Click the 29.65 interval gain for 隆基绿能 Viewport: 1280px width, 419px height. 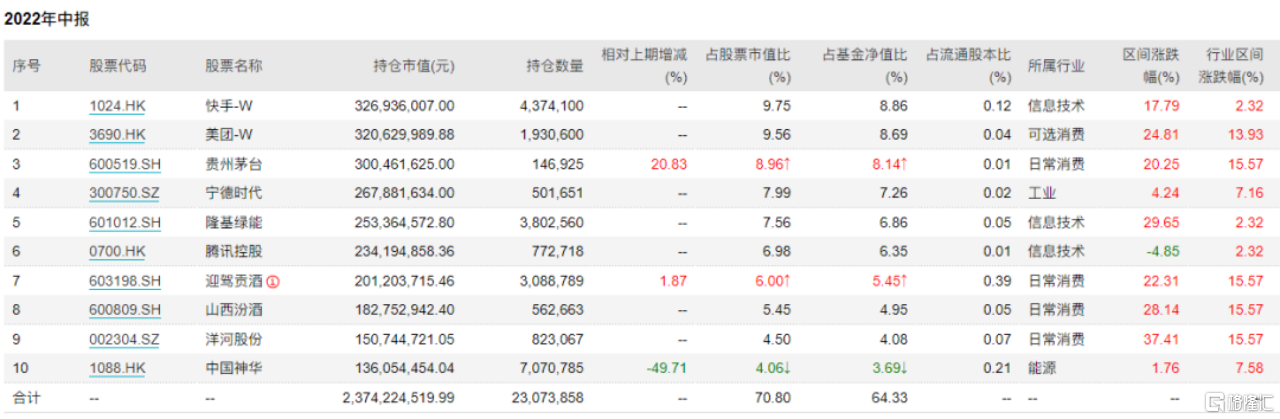[x=1162, y=222]
